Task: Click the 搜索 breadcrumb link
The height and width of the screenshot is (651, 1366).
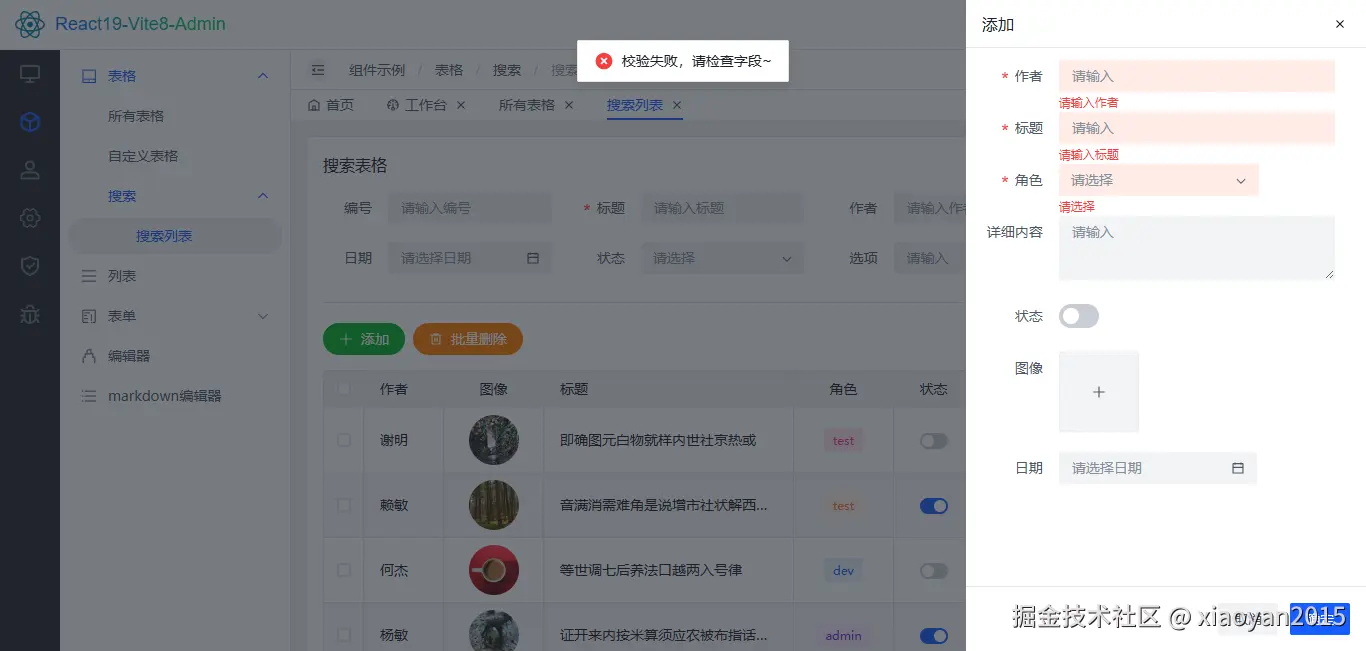Action: (x=507, y=70)
